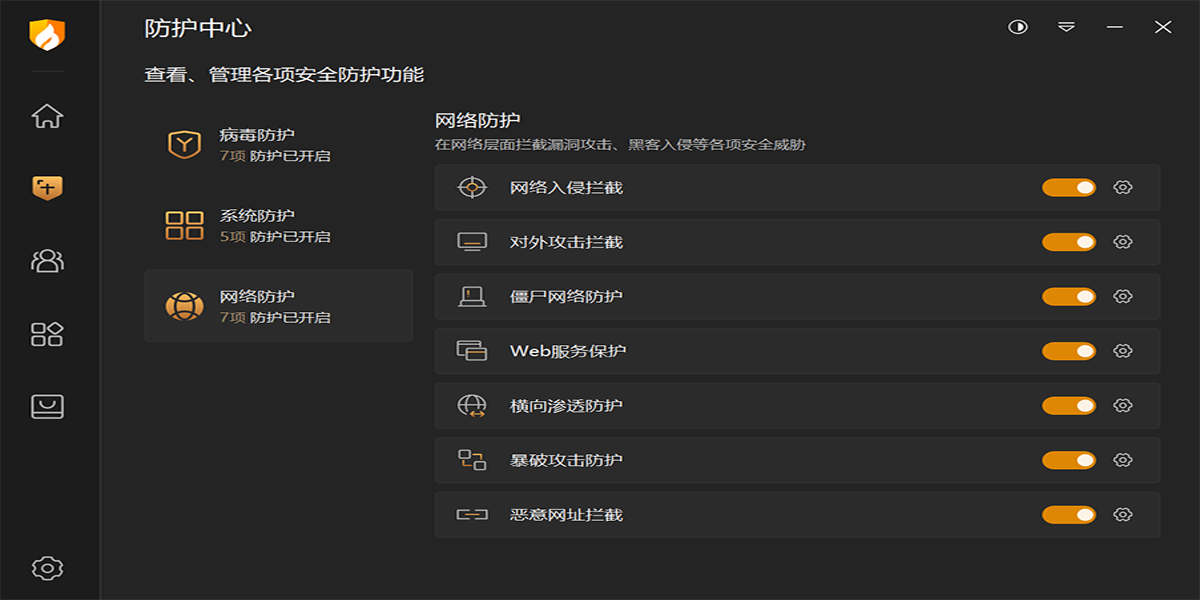Disable the 对外攻击拦截 switch
Screen dimensions: 1200x600
1068,242
